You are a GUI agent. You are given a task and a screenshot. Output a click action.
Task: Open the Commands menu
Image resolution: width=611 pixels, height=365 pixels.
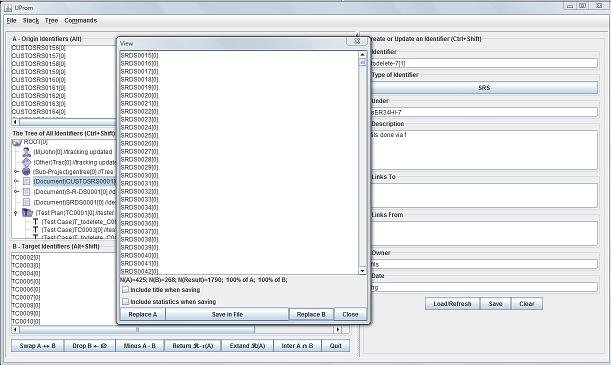click(81, 21)
